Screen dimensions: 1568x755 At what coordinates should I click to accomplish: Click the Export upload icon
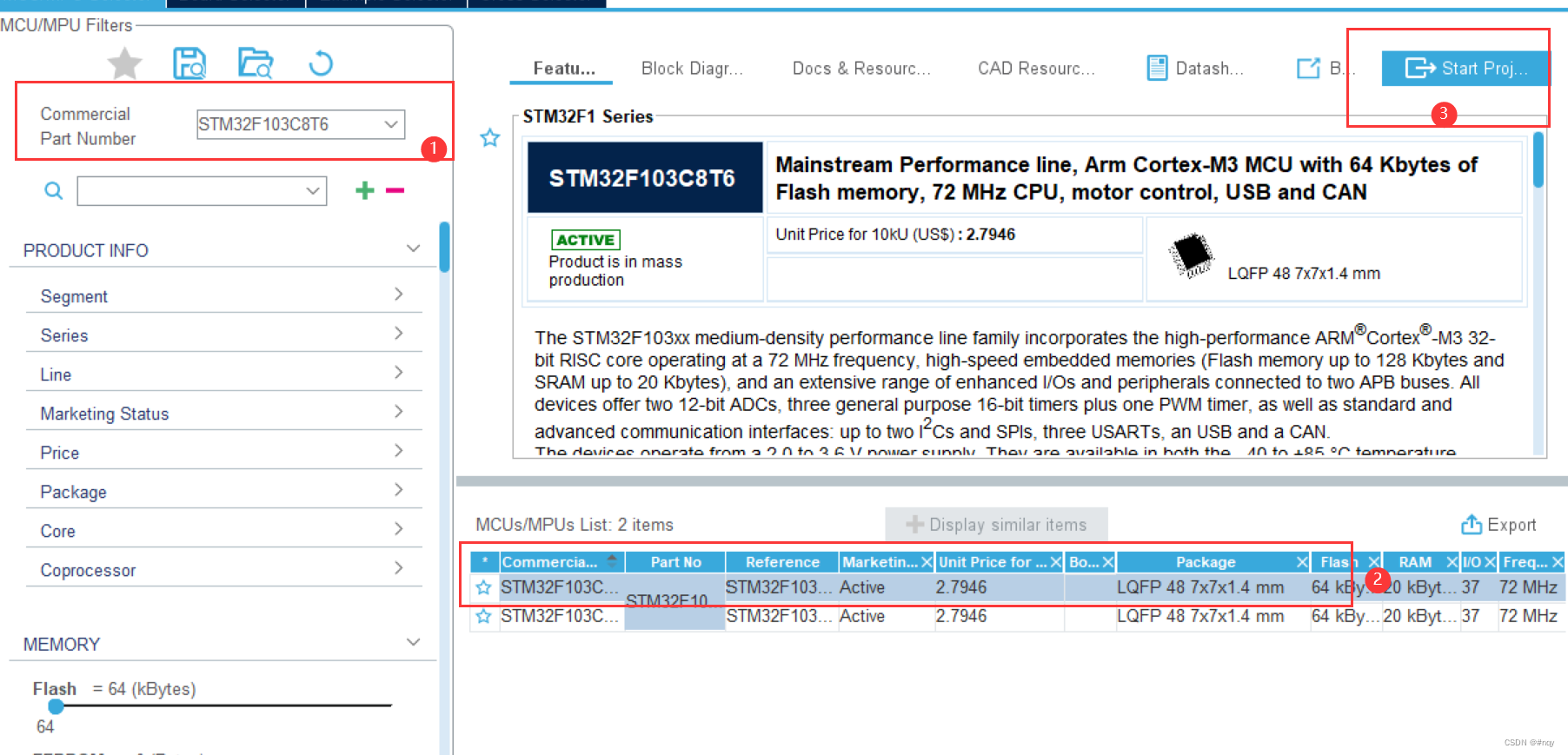click(x=1472, y=525)
